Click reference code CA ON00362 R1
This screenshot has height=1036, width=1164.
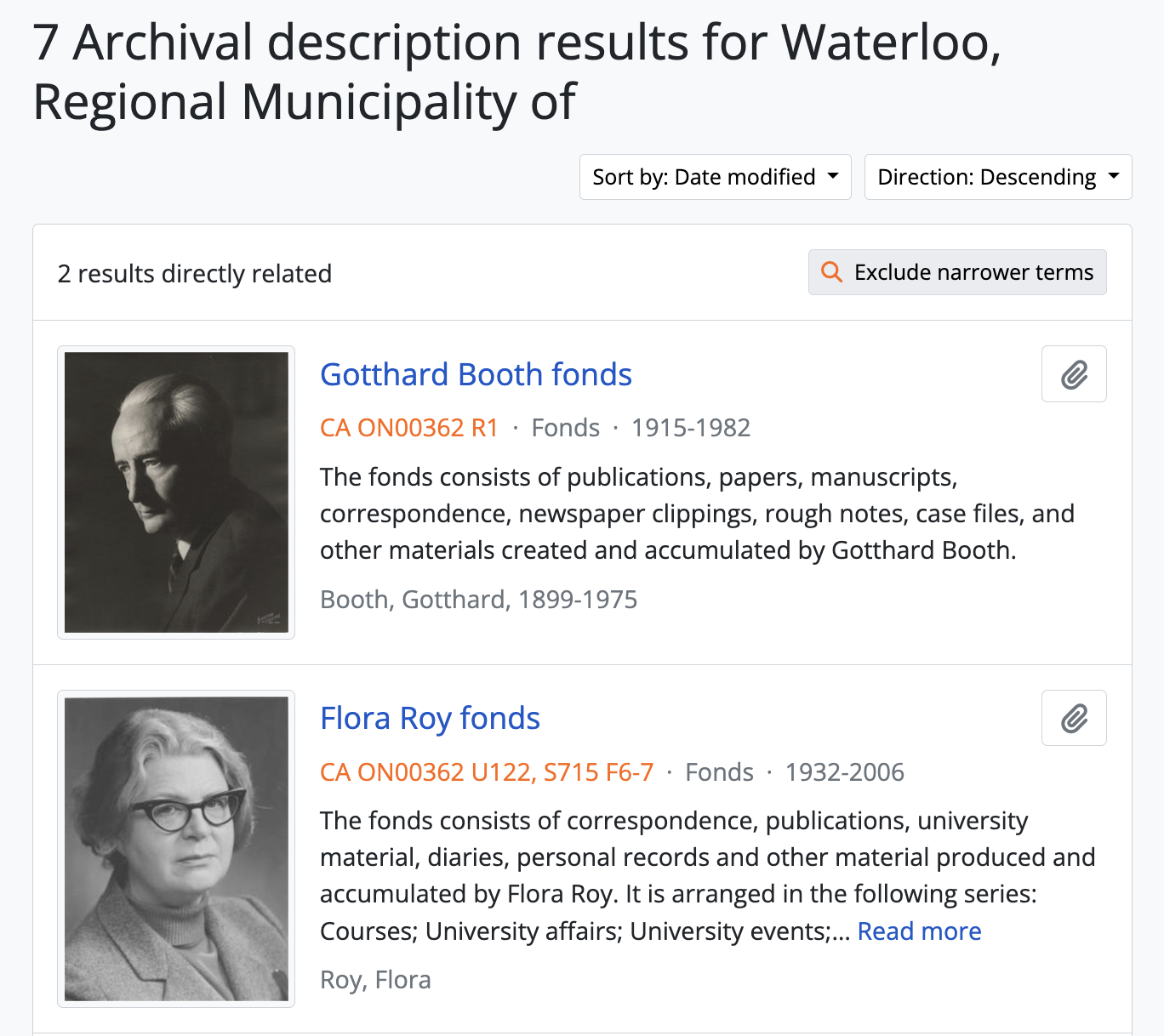coord(409,428)
